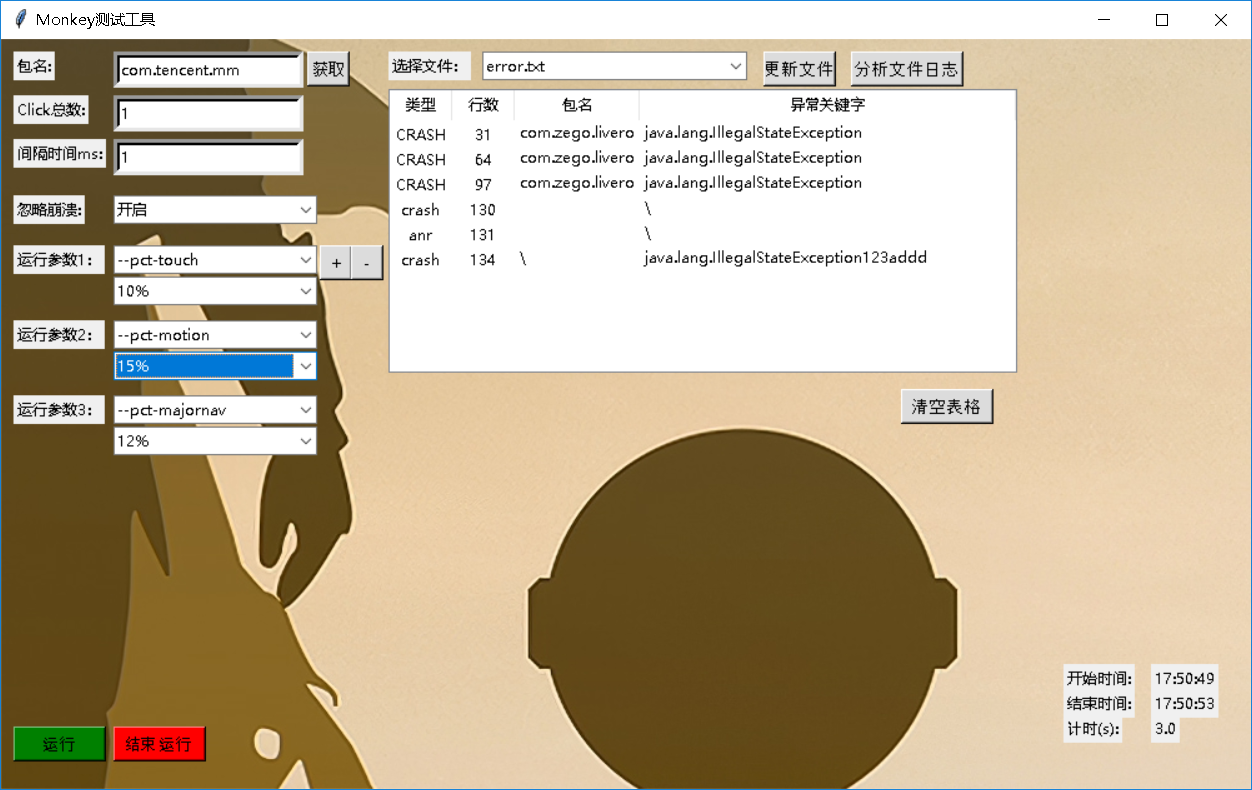Click the 清空表格 button to clear the table
Screen dimensions: 1252x790
946,405
